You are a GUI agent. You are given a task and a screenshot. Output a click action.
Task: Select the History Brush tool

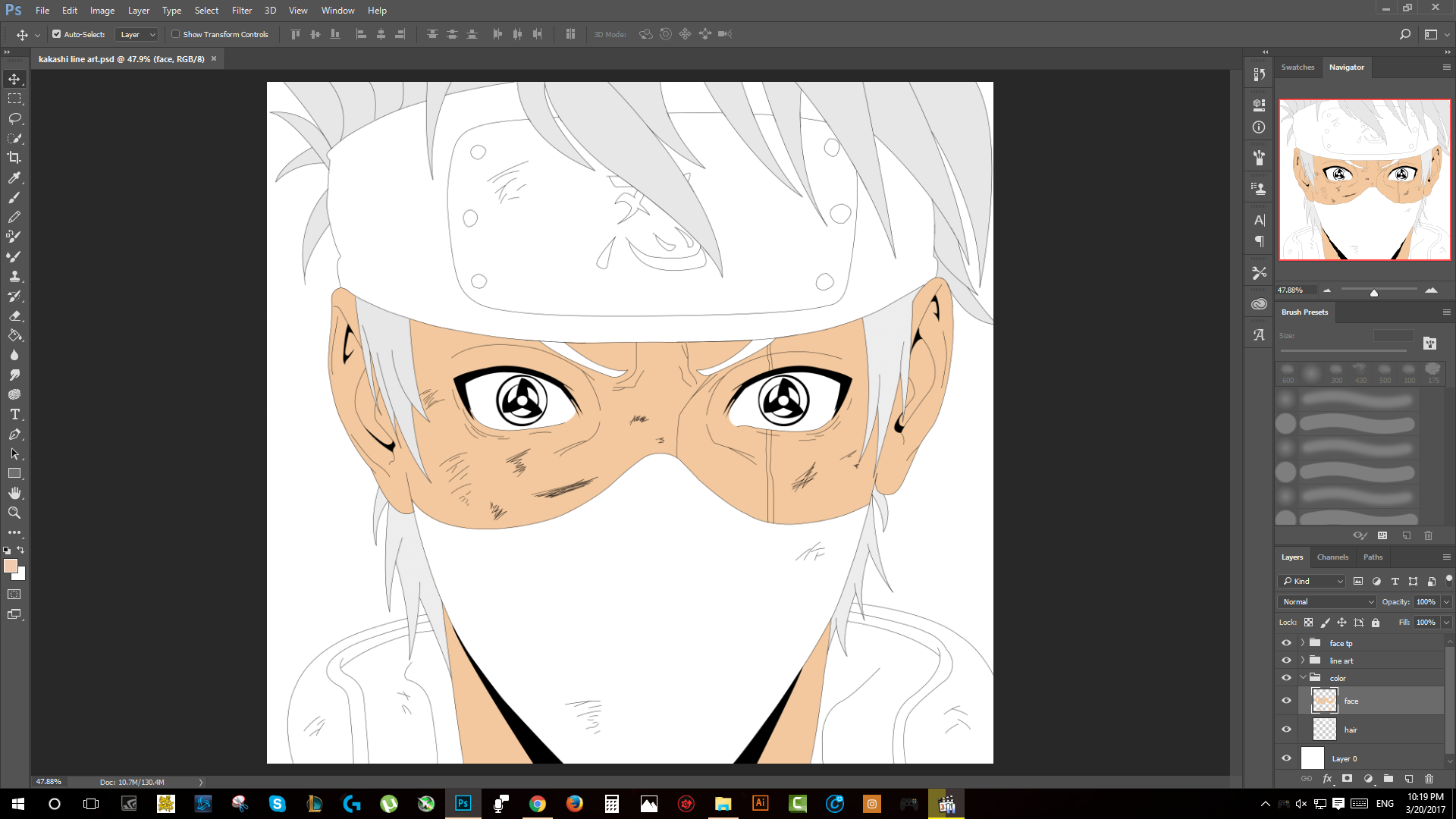(x=14, y=296)
